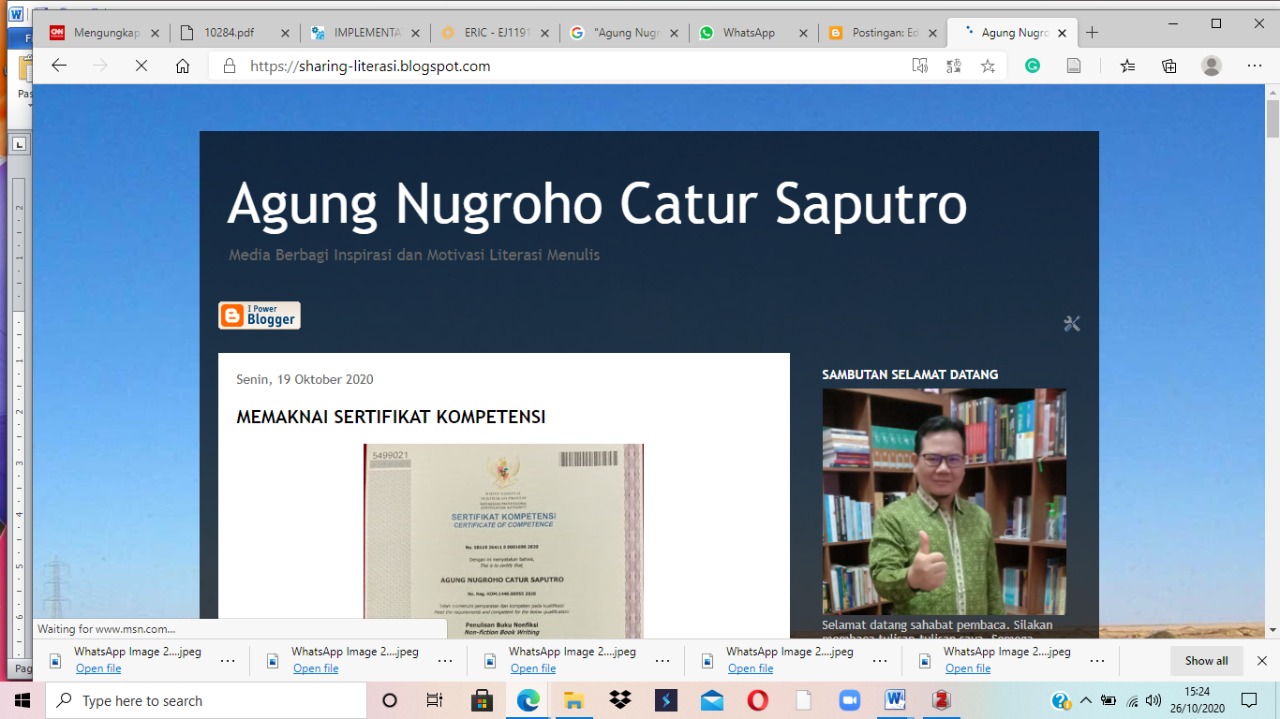
Task: Show hidden system tray icons
Action: pyautogui.click(x=1086, y=701)
